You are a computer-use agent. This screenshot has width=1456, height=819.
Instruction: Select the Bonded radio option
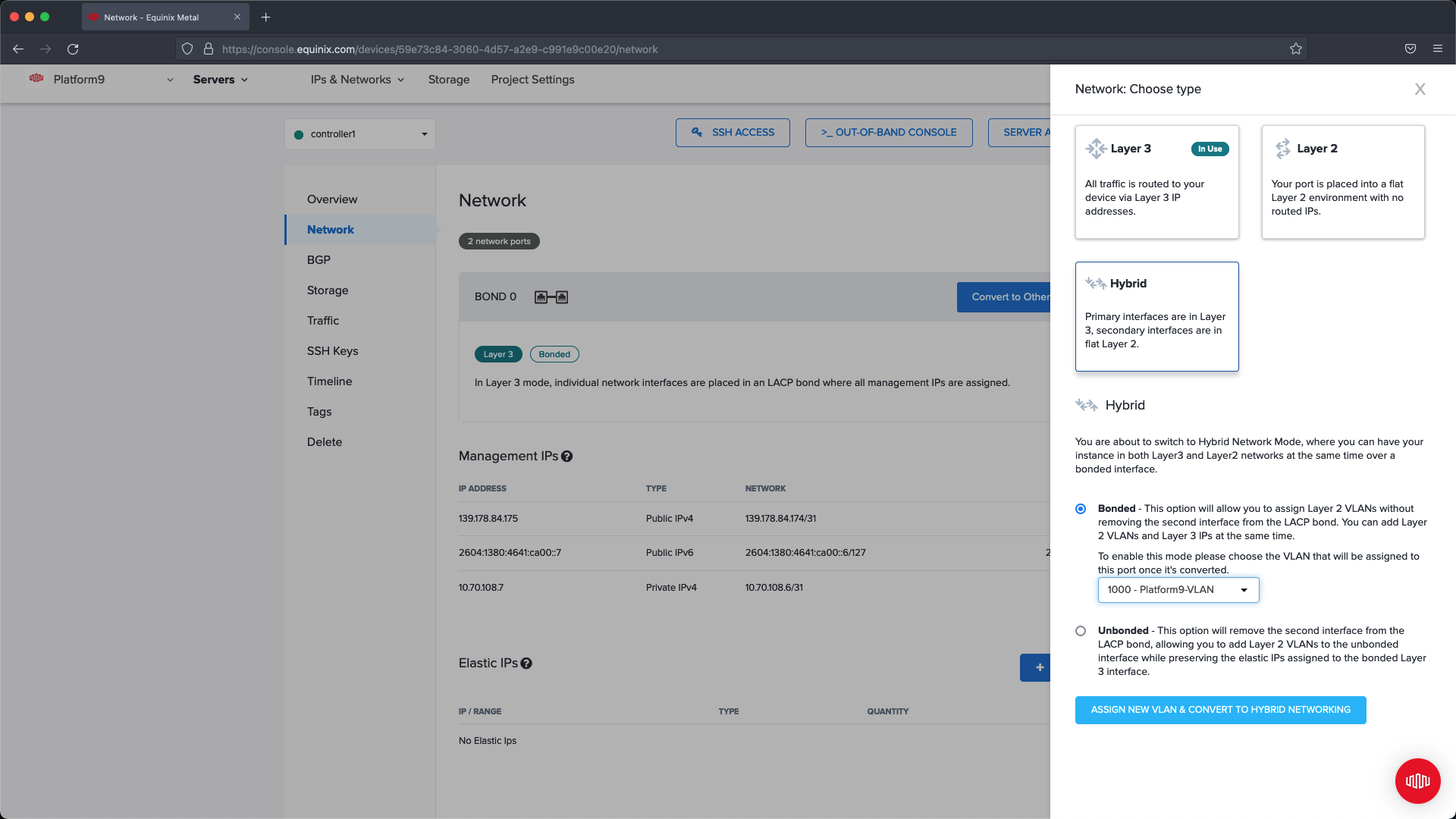point(1081,509)
